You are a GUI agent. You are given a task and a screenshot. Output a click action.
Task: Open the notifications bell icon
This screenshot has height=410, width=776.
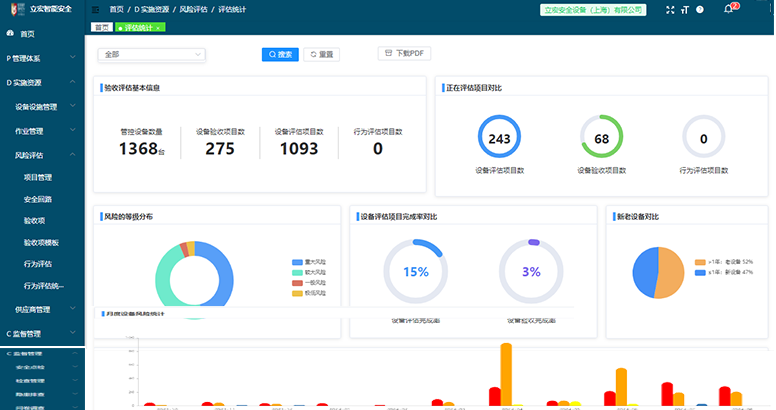[728, 10]
